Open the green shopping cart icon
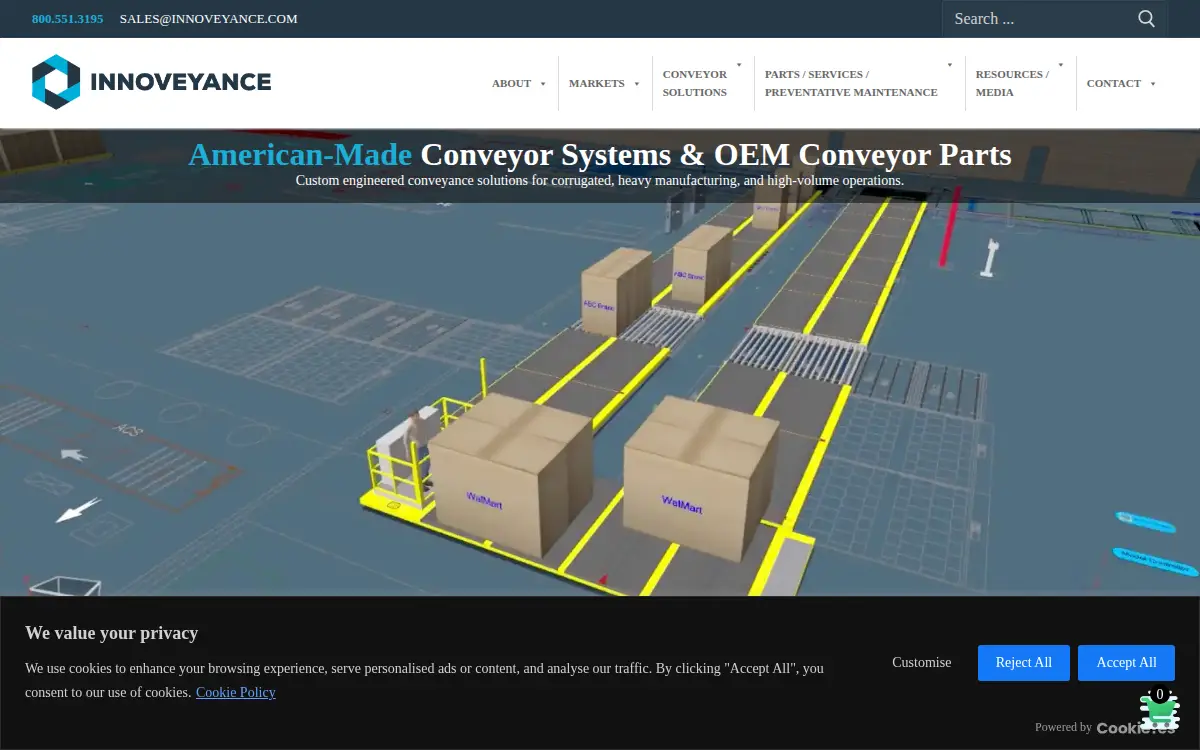Screen dimensions: 1200x750 pyautogui.click(x=1160, y=711)
